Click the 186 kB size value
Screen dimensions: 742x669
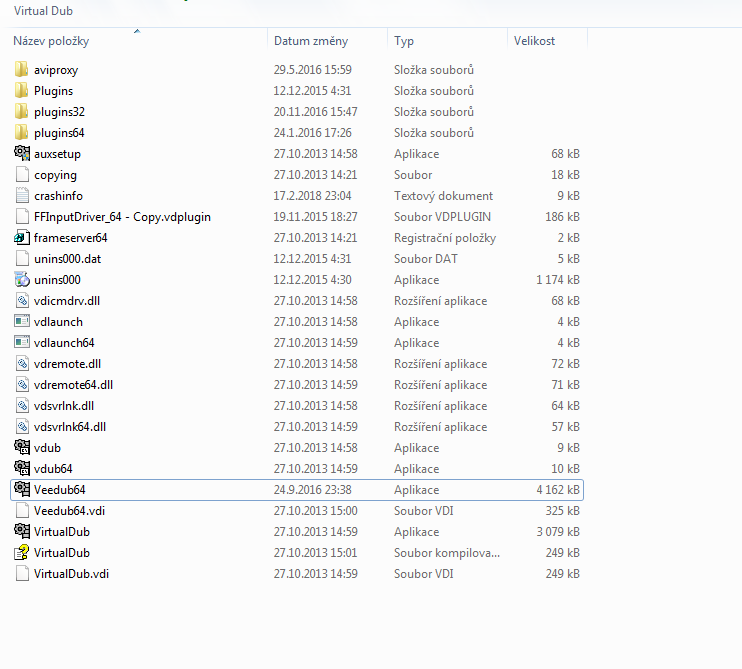coord(563,217)
